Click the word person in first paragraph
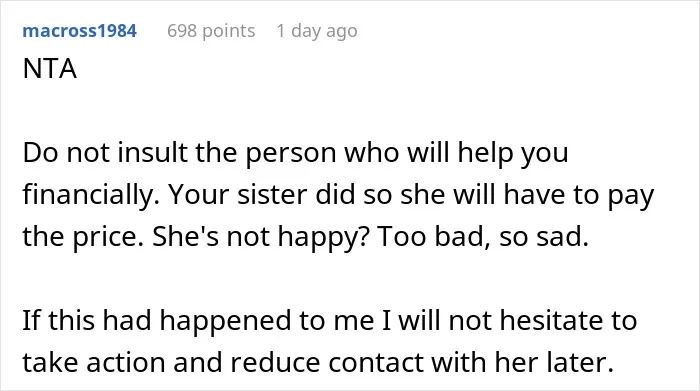This screenshot has width=700, height=391. [291, 154]
